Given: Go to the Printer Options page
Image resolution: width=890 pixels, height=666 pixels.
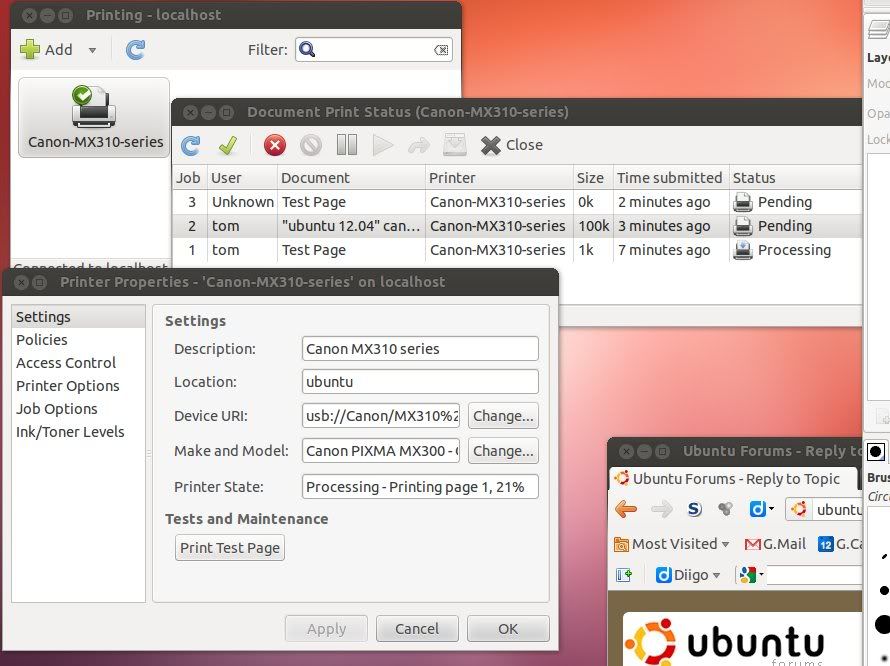Looking at the screenshot, I should click(78, 386).
